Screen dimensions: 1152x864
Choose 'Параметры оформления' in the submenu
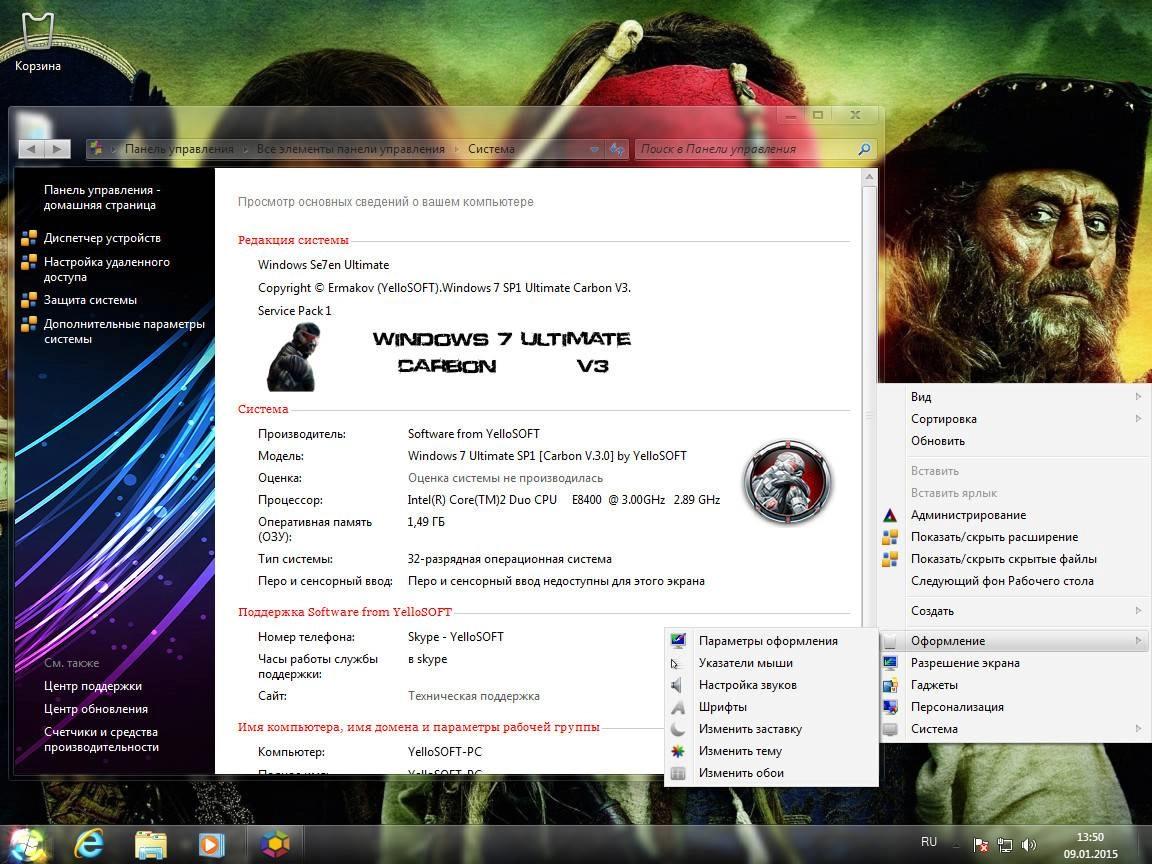(x=771, y=641)
